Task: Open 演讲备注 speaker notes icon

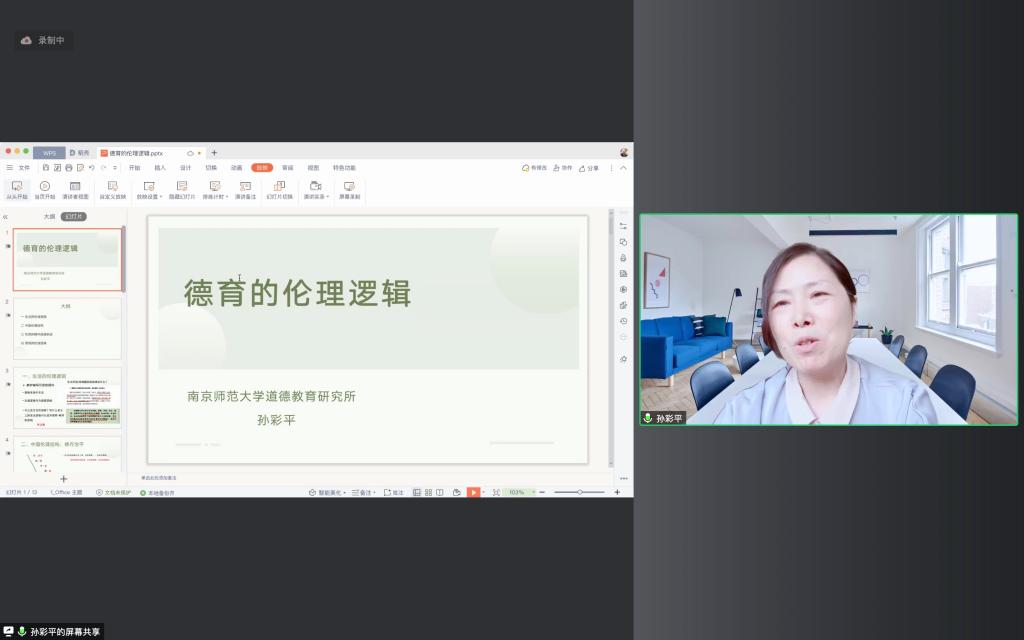Action: 245,187
